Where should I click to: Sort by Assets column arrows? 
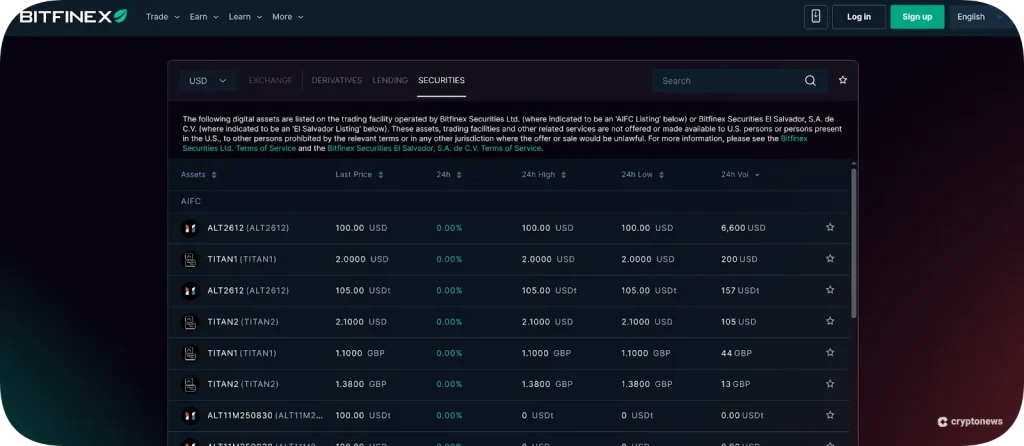pos(214,175)
